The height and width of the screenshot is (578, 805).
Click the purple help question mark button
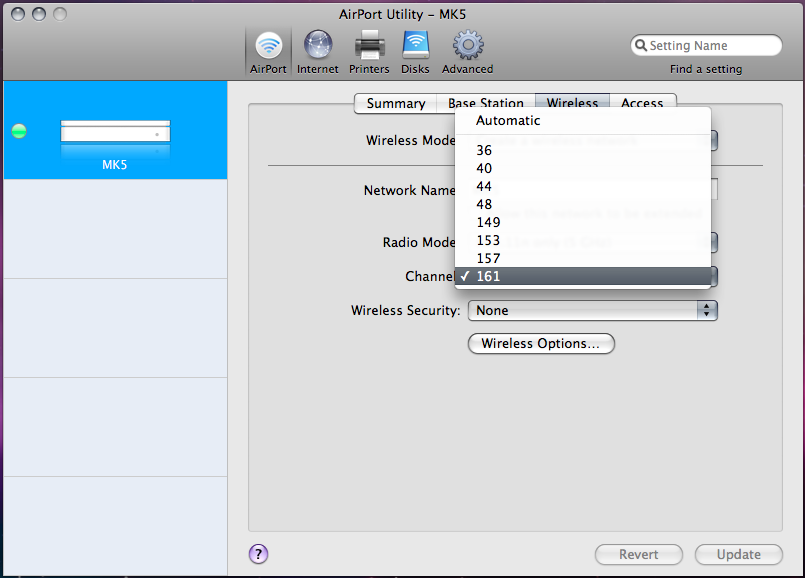tap(258, 554)
